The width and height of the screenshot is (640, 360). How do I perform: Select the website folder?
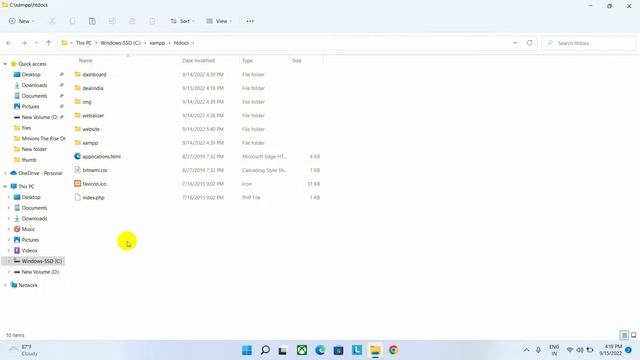91,129
